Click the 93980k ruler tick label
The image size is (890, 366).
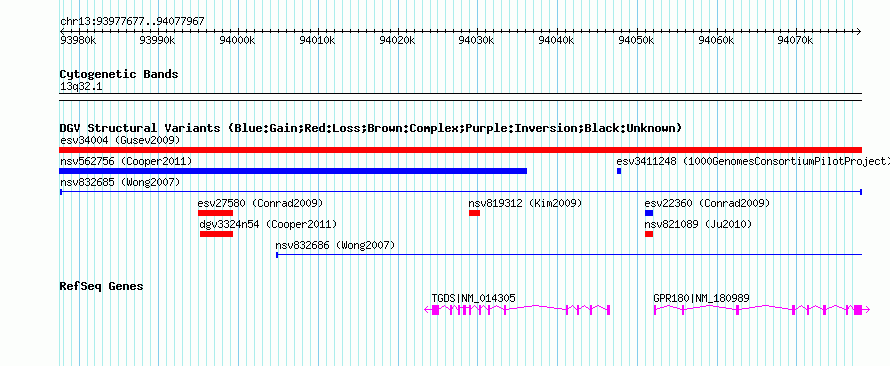tap(78, 41)
